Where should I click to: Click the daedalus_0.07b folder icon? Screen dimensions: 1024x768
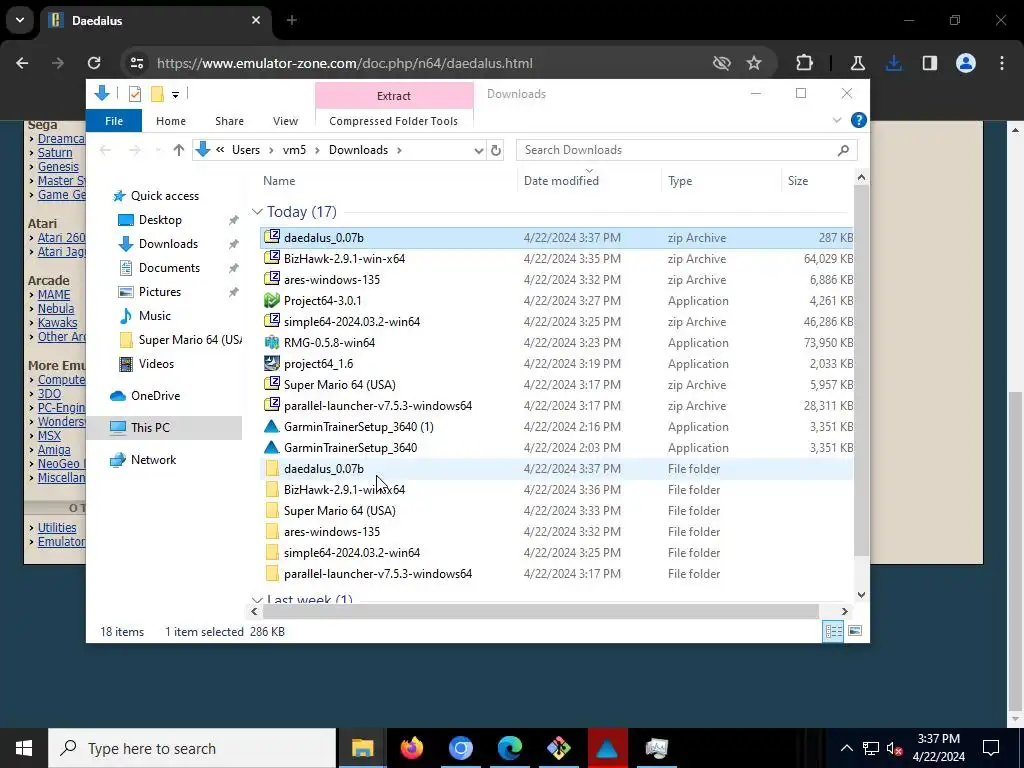(x=272, y=468)
